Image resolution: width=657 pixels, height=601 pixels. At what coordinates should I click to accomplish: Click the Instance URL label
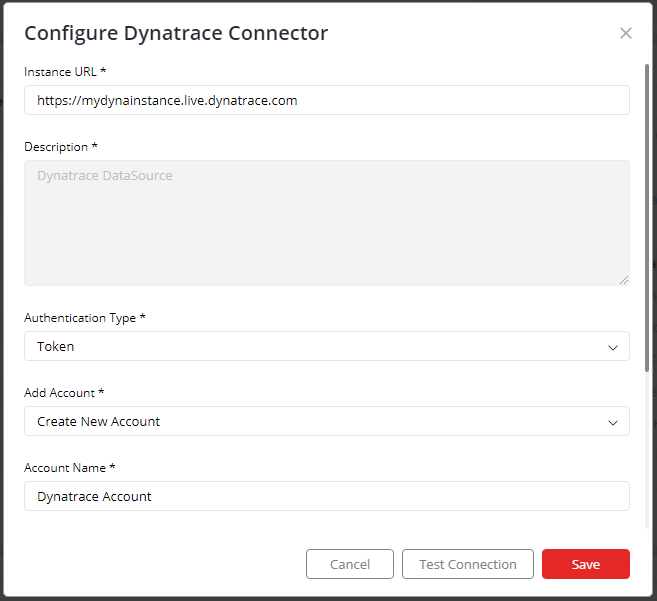coord(65,72)
